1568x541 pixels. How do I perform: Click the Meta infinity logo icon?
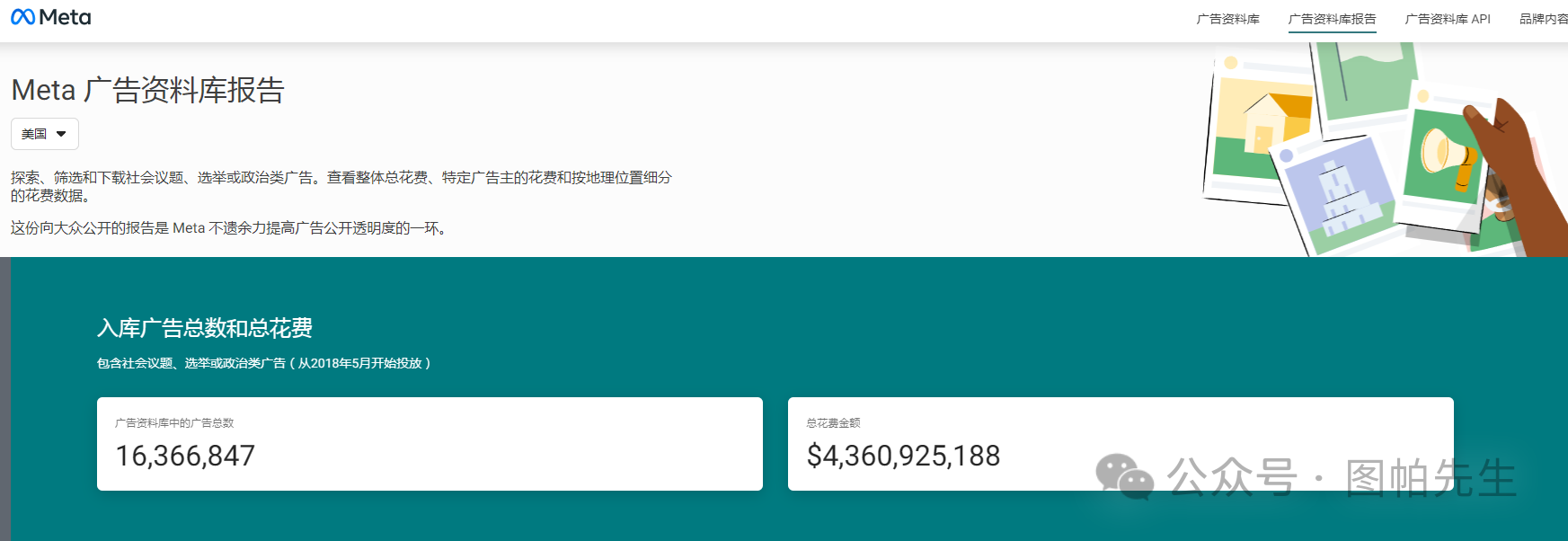pos(22,17)
